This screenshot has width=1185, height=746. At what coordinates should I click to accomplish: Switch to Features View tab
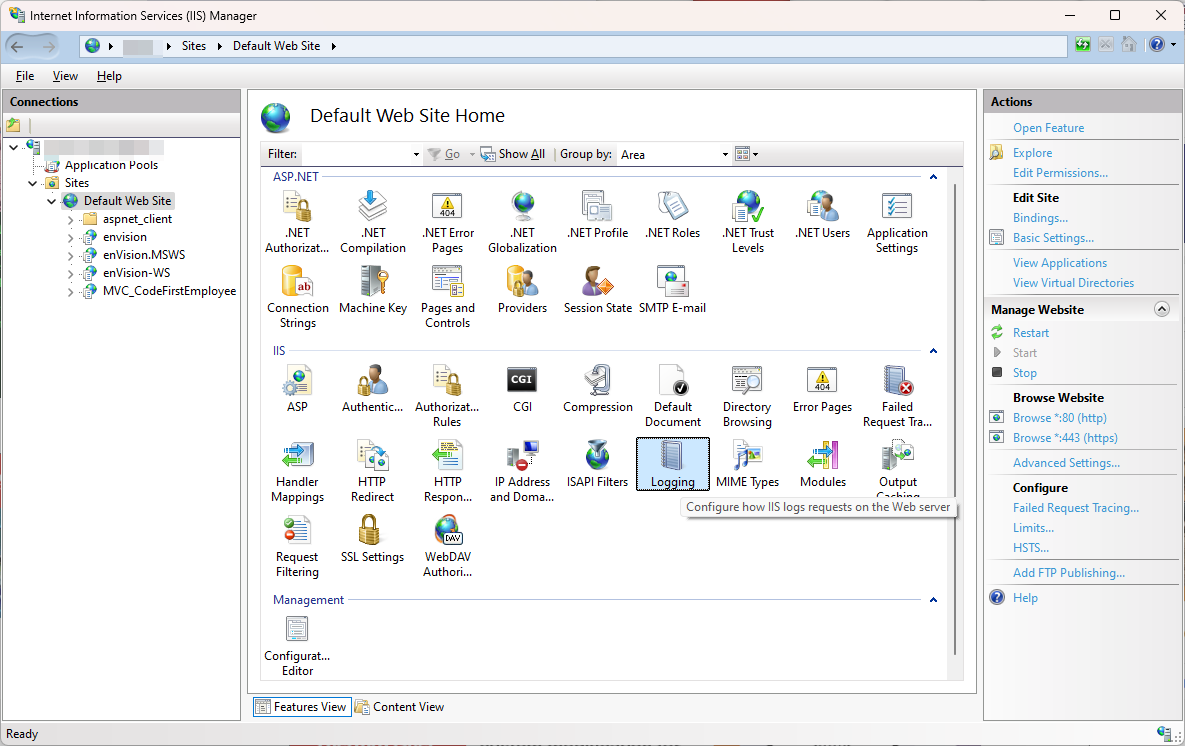302,707
